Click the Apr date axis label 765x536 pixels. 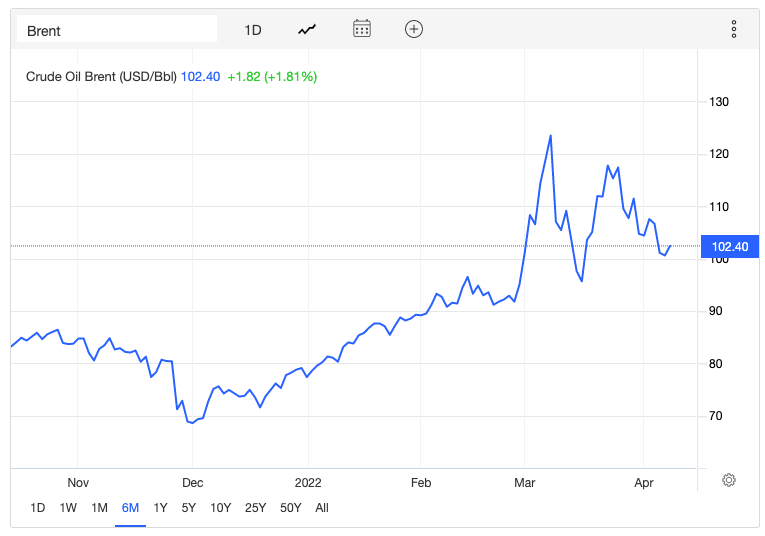point(644,483)
